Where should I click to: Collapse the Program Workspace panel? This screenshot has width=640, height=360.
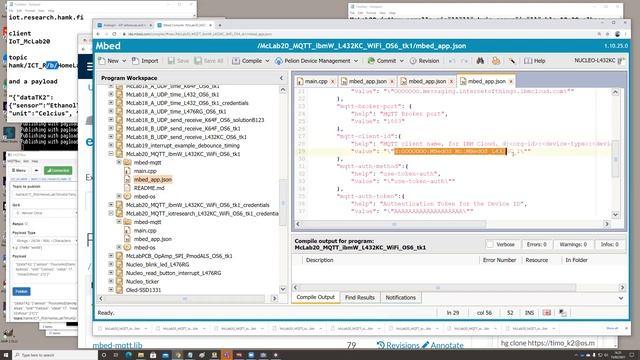(x=281, y=78)
